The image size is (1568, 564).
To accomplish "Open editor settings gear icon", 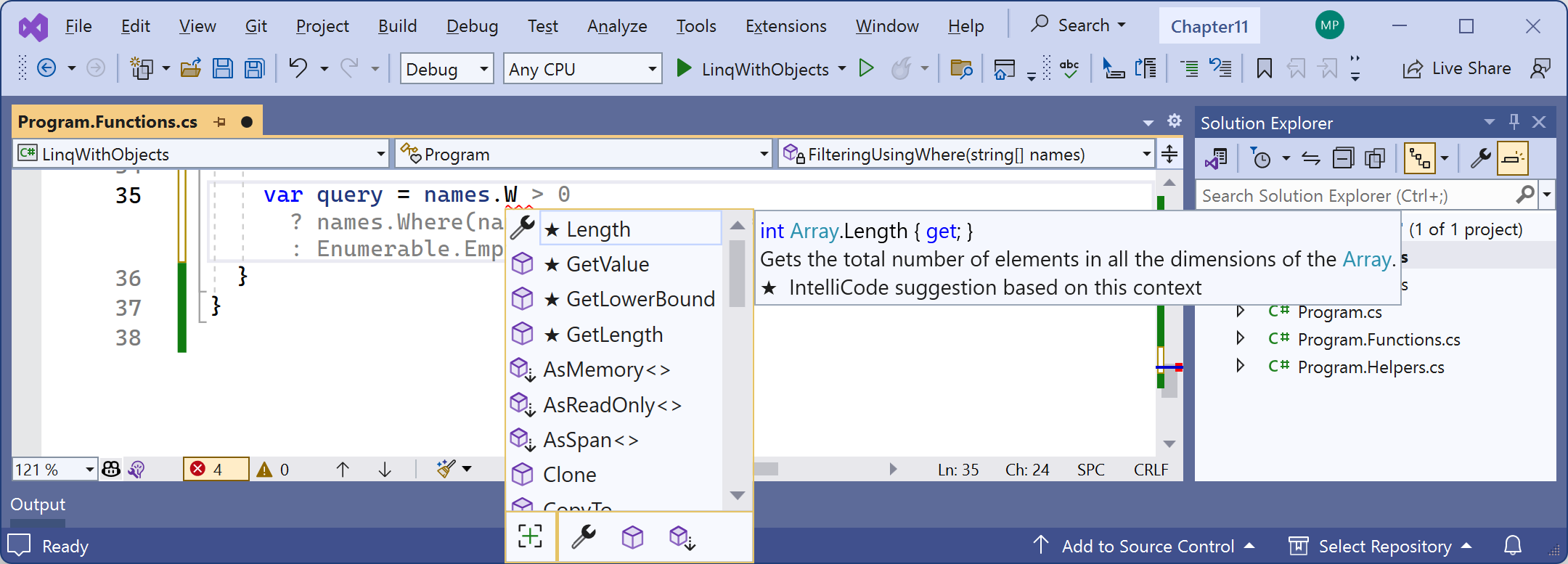I will click(1174, 120).
